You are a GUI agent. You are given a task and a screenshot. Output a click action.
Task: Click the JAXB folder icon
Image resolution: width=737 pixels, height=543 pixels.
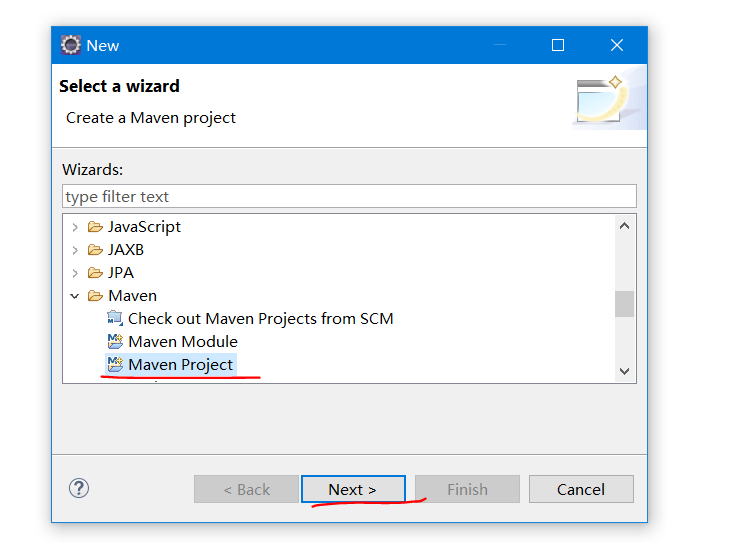95,250
